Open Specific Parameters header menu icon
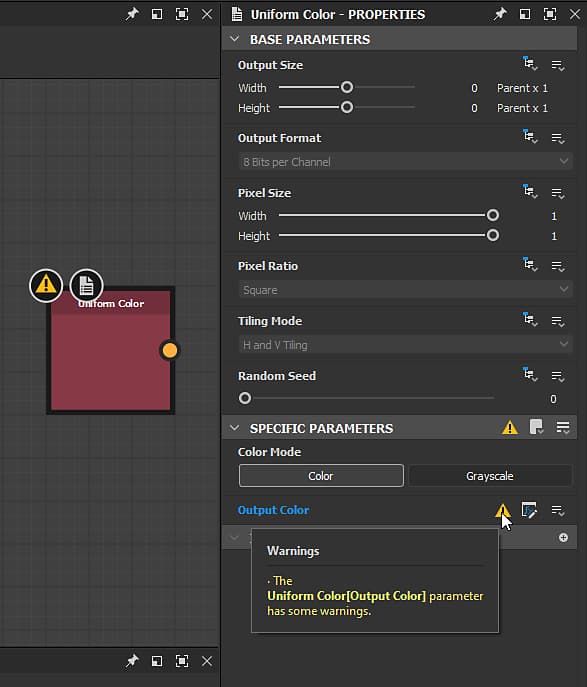 tap(563, 427)
